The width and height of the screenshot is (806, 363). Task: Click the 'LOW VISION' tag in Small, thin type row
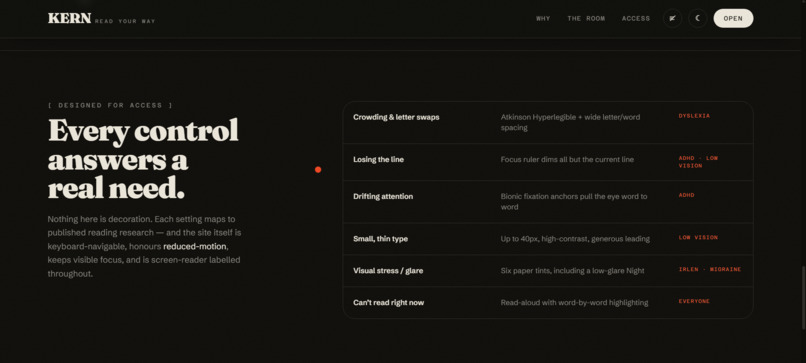pyautogui.click(x=699, y=238)
